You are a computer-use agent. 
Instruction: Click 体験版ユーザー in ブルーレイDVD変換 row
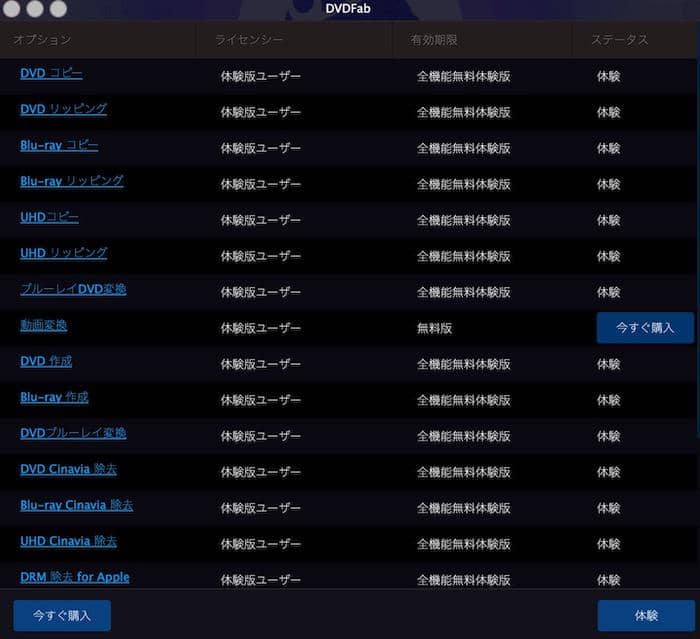click(x=261, y=292)
